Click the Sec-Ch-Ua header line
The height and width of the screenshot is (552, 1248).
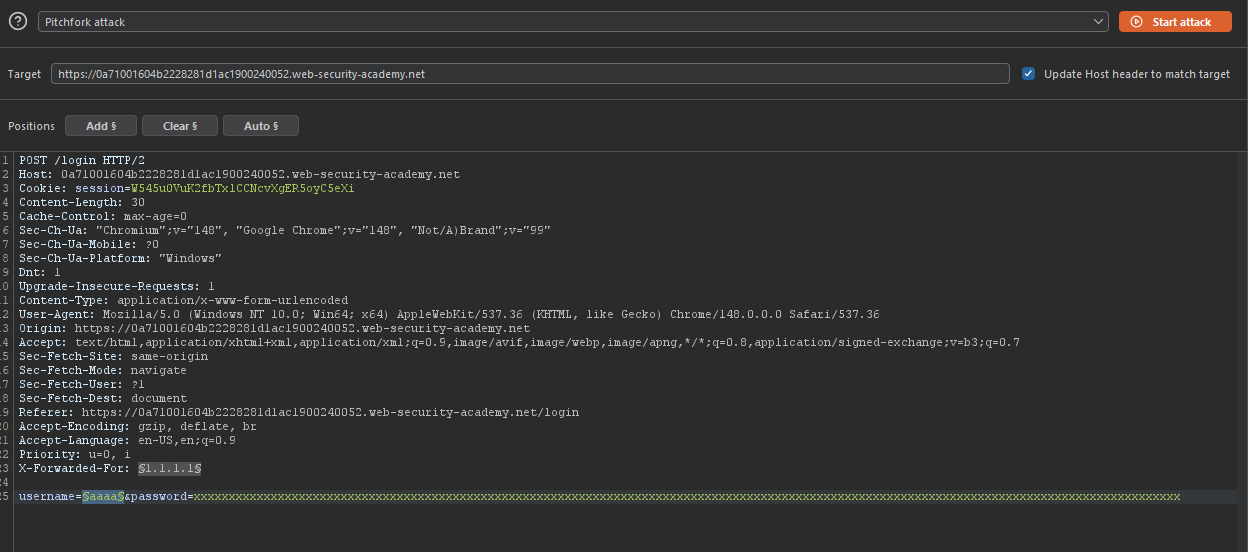pos(285,230)
